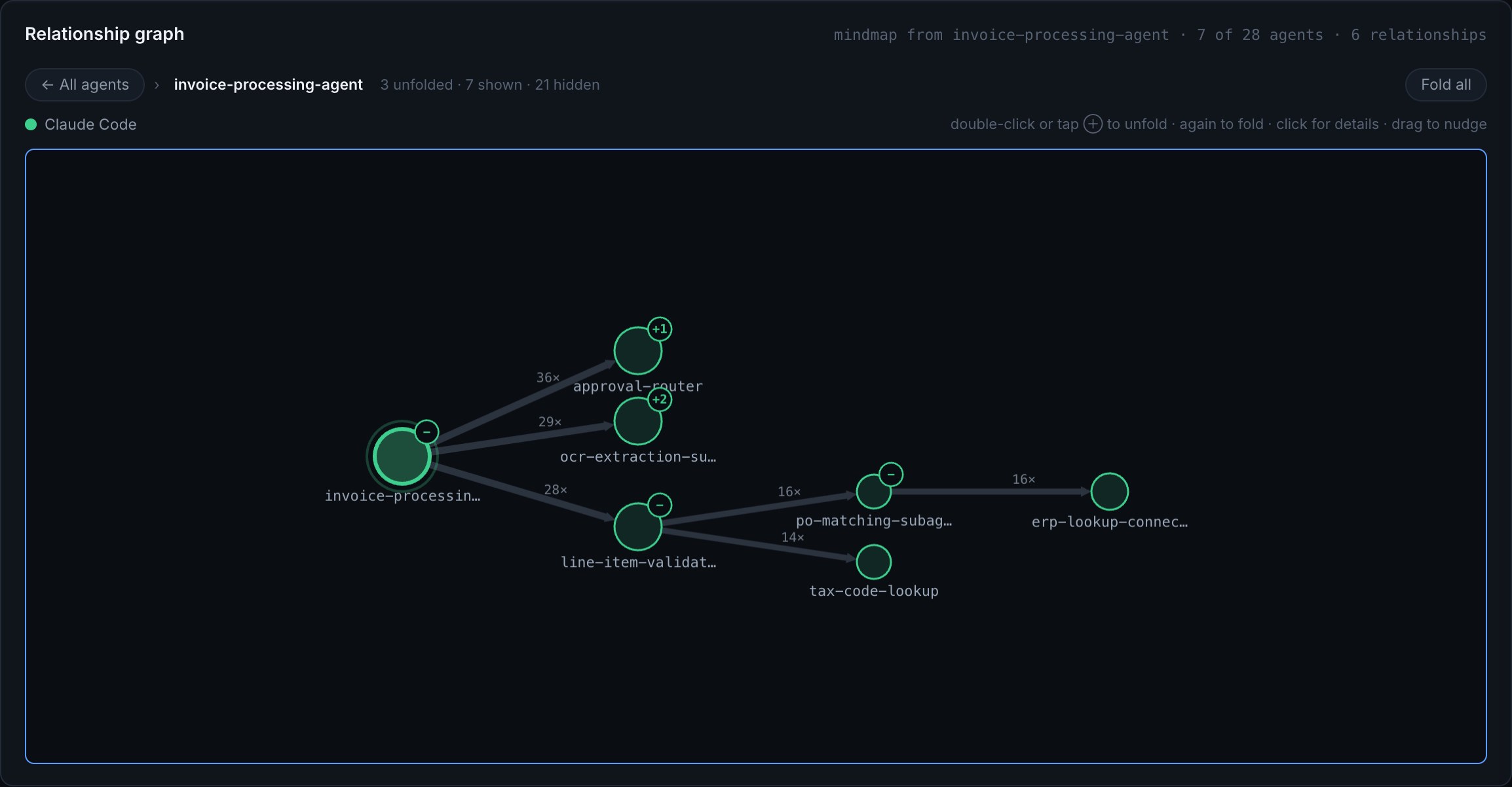
Task: Click the 16× label toward po-matching-subagent
Action: (x=789, y=492)
